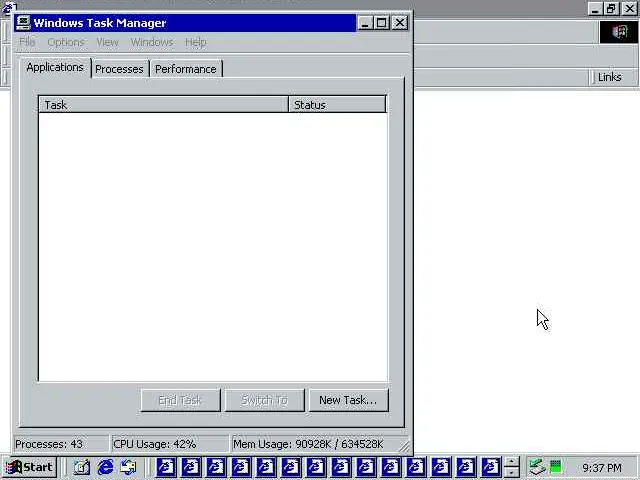Click the Show Desktop quick launch icon

81,467
